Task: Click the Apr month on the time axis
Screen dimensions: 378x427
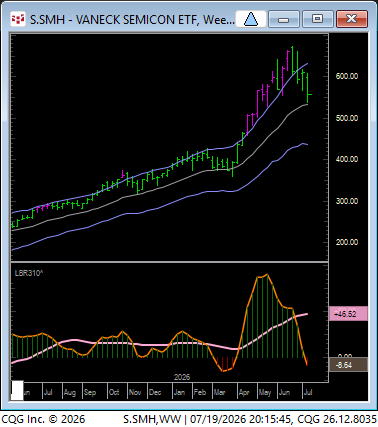Action: 244,392
